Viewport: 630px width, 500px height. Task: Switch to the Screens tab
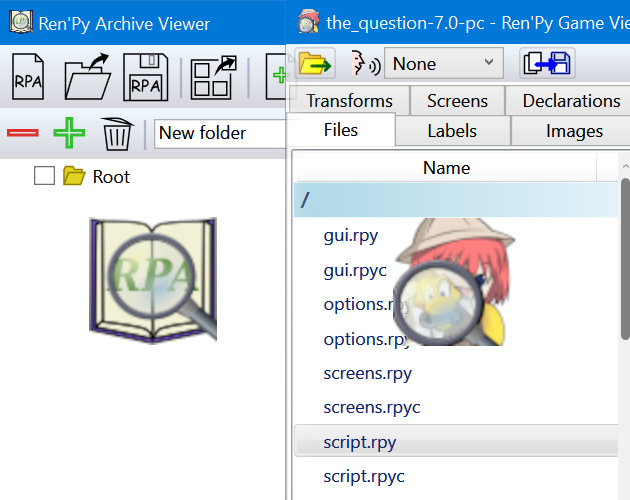[x=457, y=100]
